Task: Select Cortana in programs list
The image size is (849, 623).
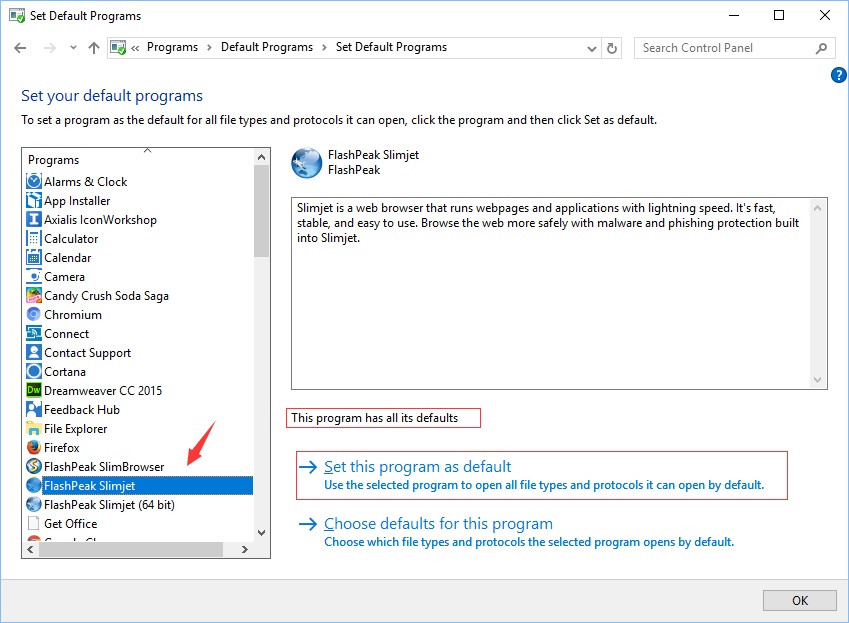Action: (x=65, y=372)
